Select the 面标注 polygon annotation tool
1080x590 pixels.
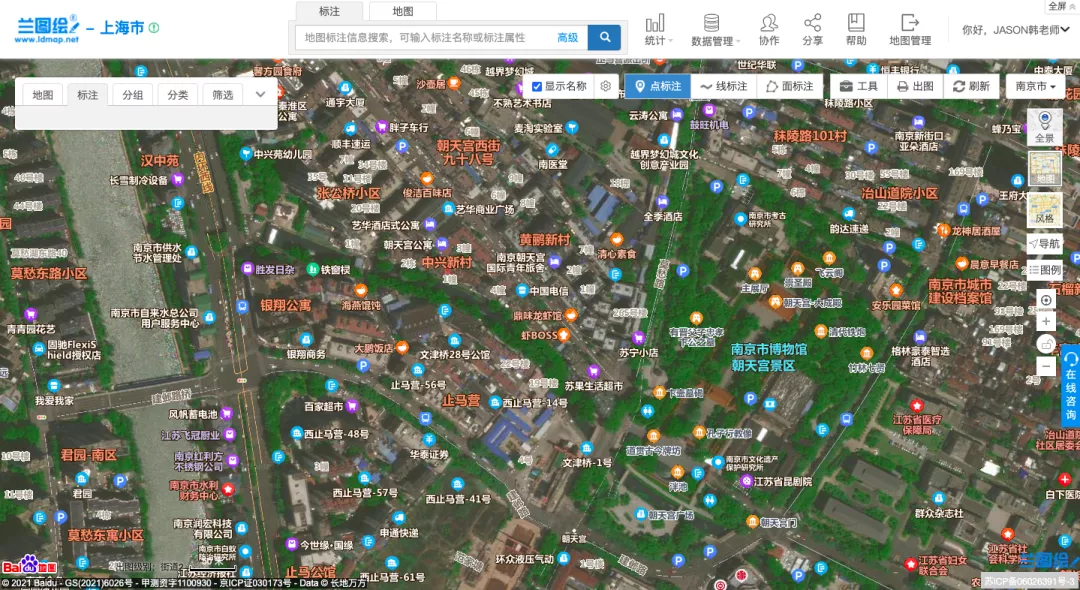[x=789, y=86]
